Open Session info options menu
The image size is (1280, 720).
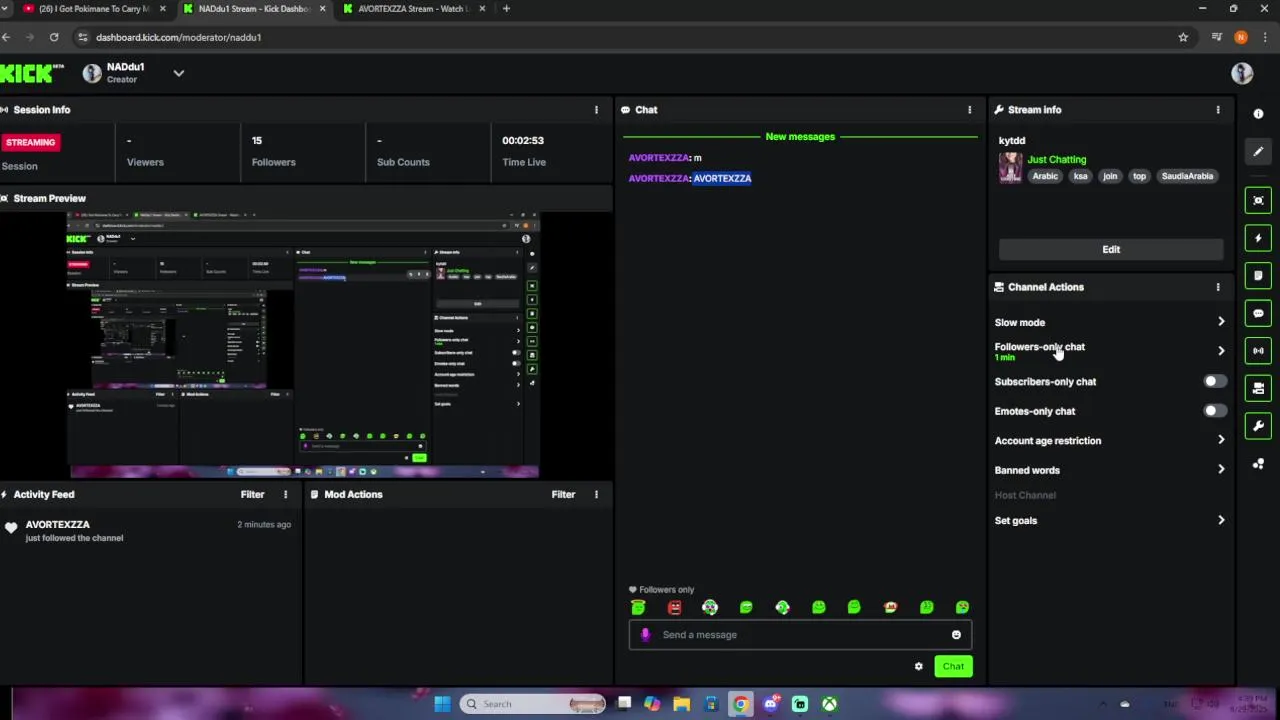pyautogui.click(x=596, y=110)
